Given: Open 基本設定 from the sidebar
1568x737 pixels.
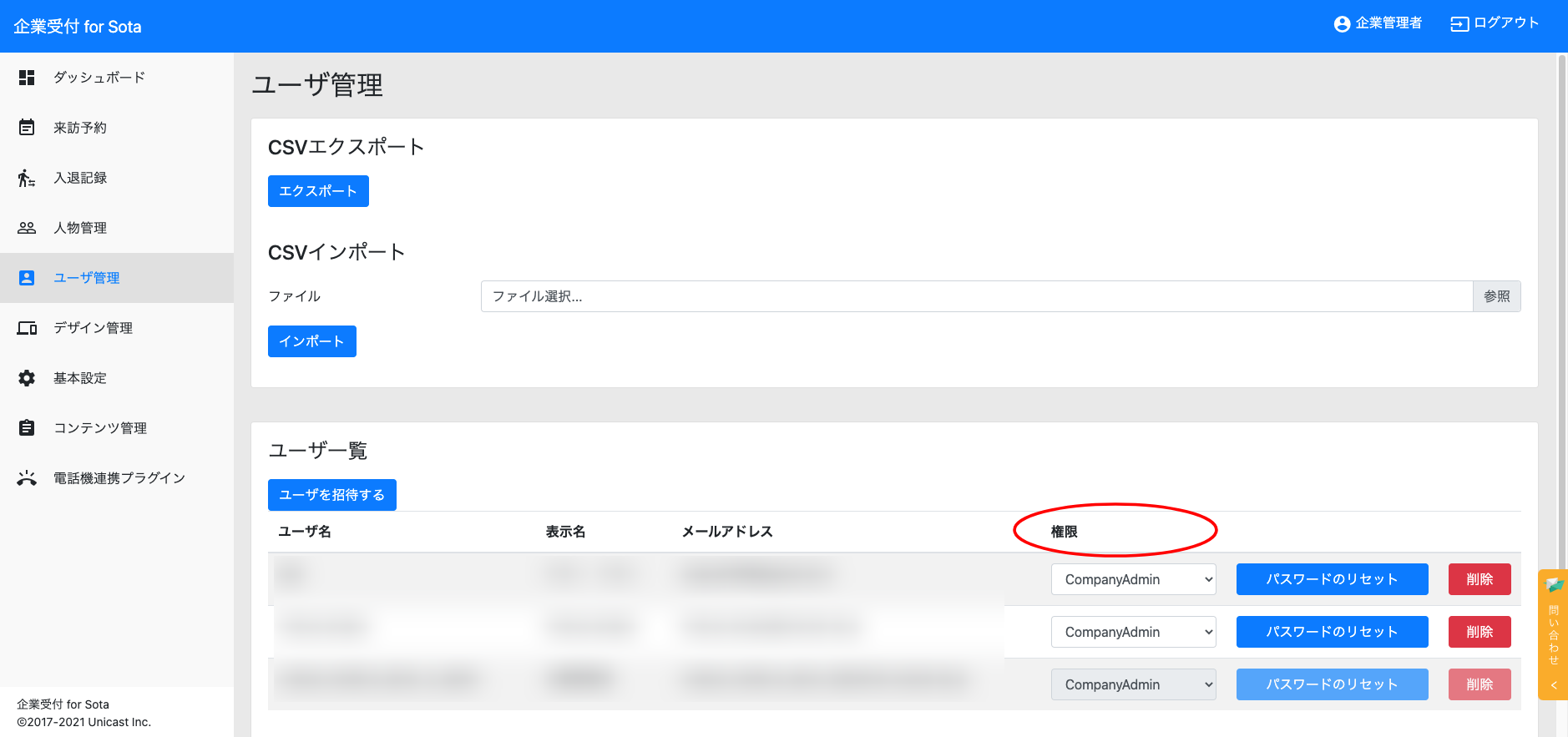Looking at the screenshot, I should (x=117, y=378).
